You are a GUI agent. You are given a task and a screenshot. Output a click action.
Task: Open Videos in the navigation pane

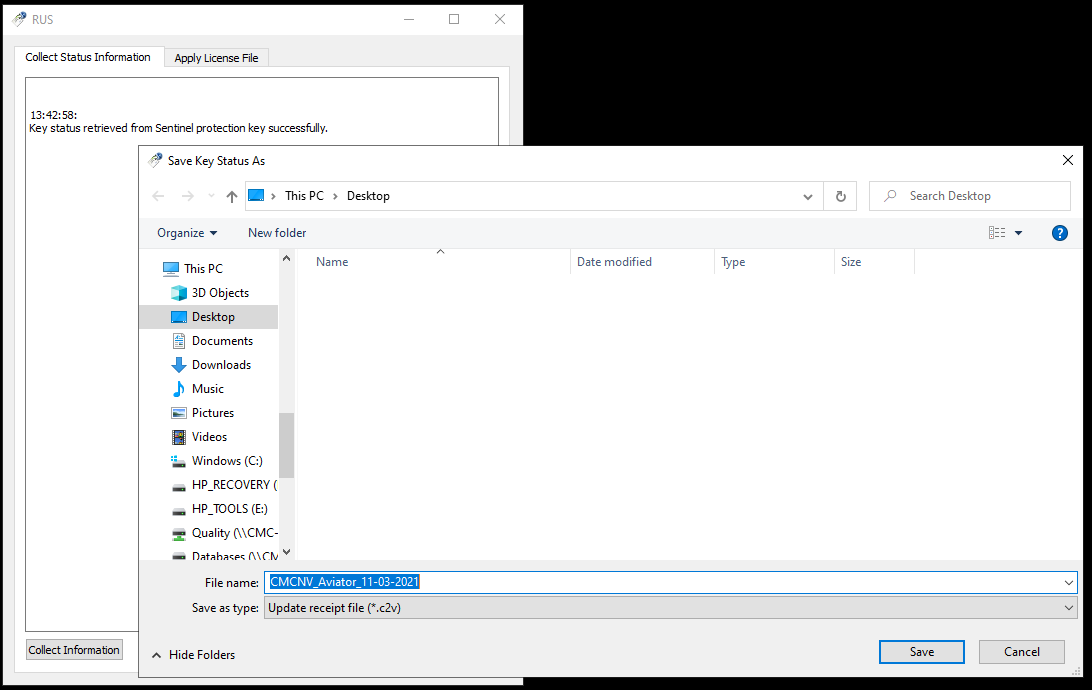[210, 437]
